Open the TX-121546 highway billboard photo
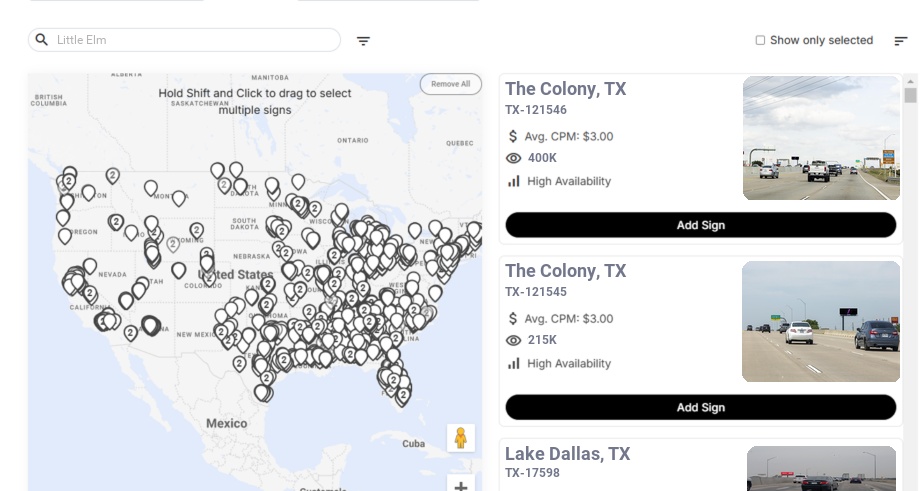 tap(821, 139)
